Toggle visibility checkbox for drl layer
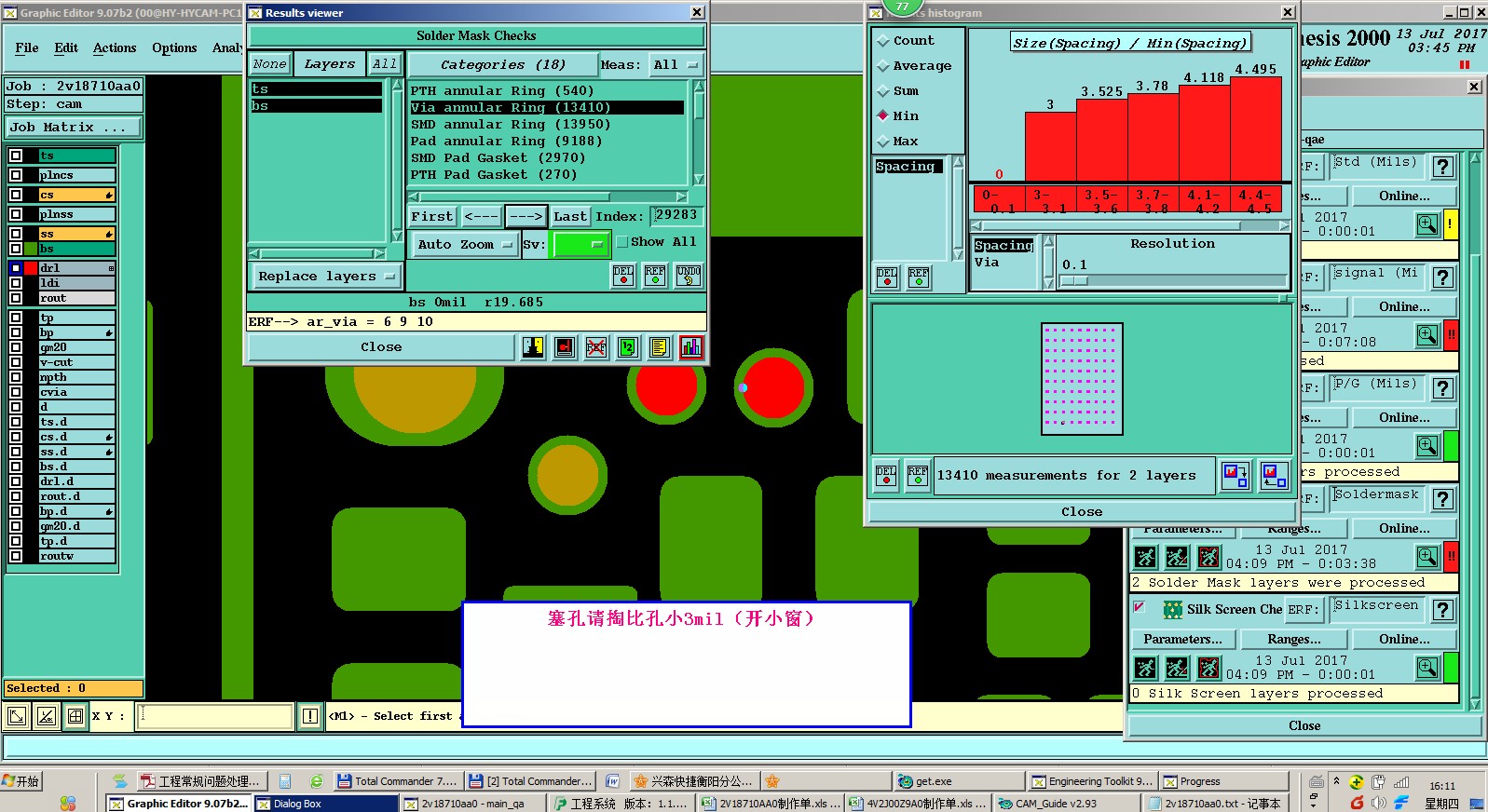Viewport: 1488px width, 812px height. 16,268
